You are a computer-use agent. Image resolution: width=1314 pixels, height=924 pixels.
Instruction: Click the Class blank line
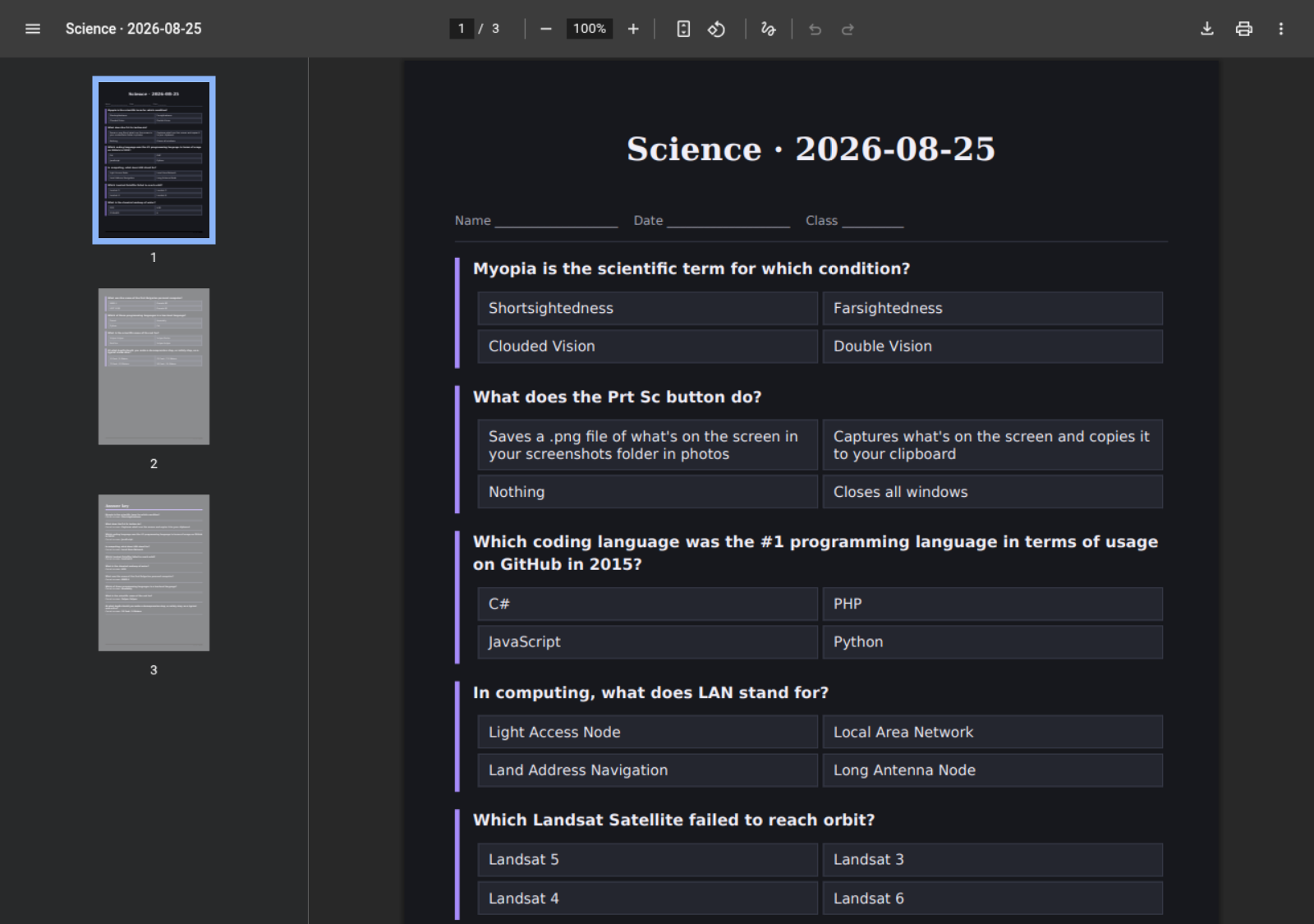pyautogui.click(x=873, y=221)
